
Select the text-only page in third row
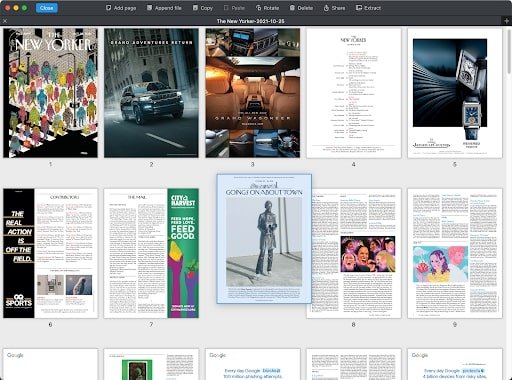[x=354, y=364]
